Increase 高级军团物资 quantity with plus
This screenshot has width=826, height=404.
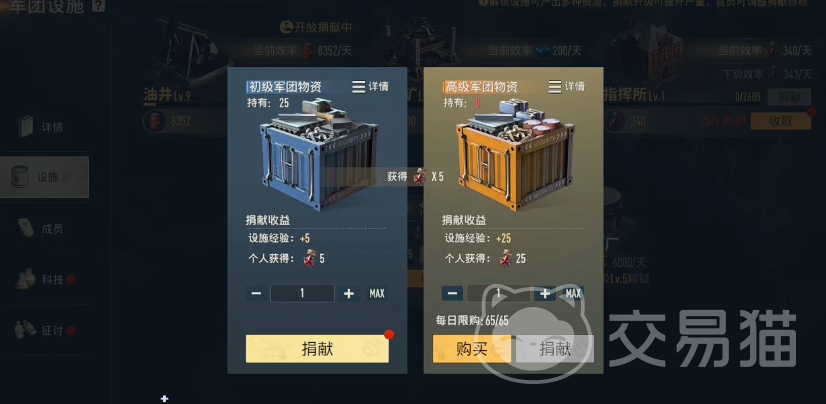[545, 293]
